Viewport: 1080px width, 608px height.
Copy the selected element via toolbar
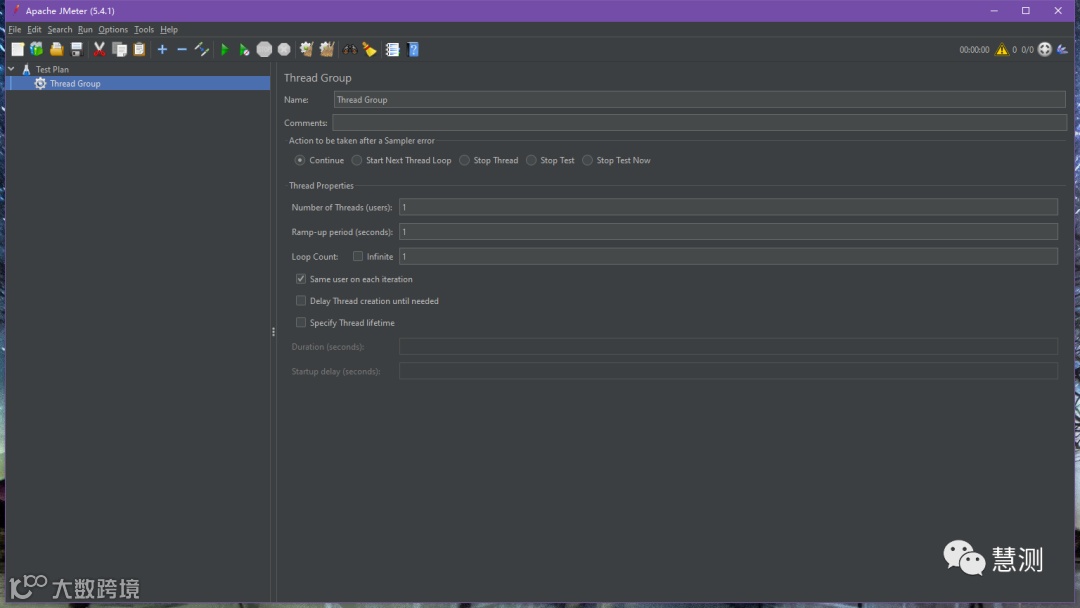[x=119, y=49]
